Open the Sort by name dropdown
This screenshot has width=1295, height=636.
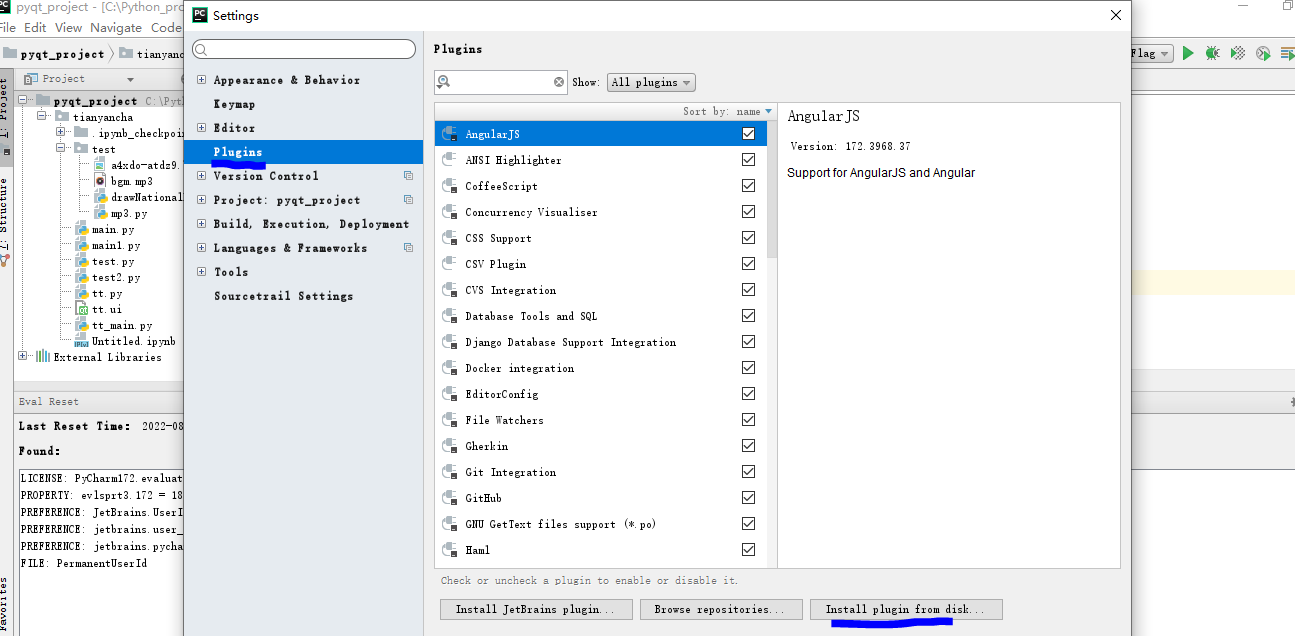[x=728, y=111]
